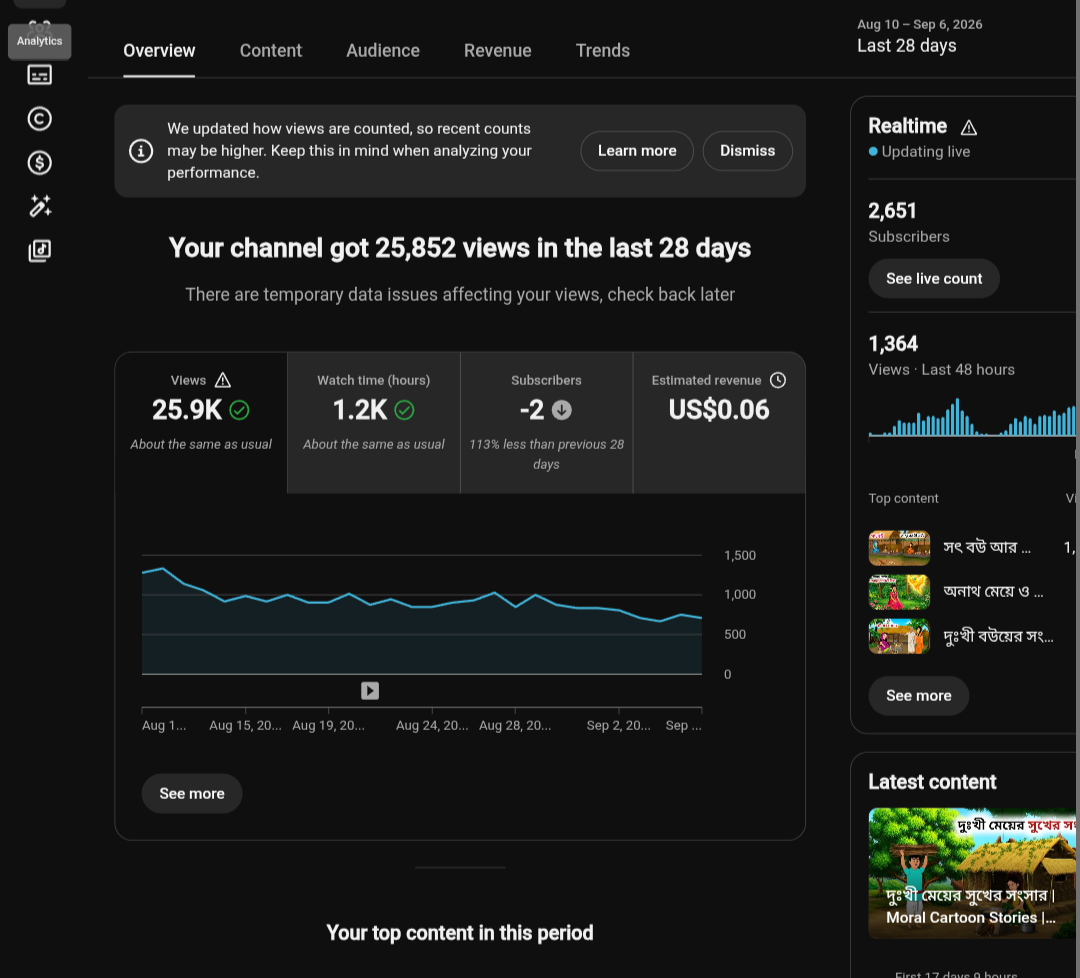Click the See live count button
The height and width of the screenshot is (978, 1080).
coord(934,278)
